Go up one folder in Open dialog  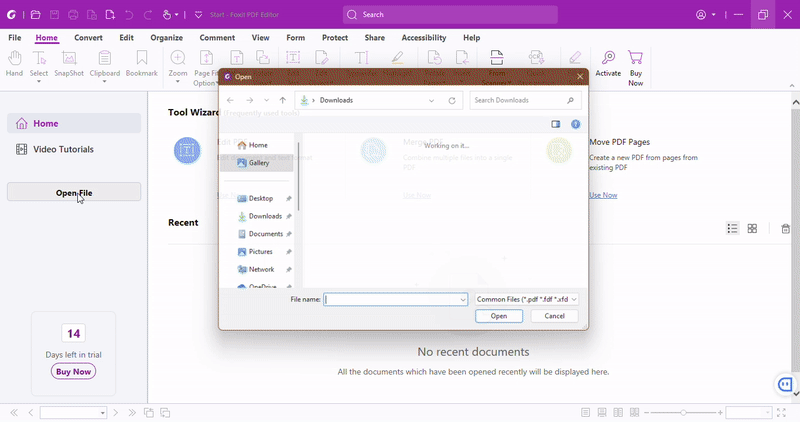point(283,101)
